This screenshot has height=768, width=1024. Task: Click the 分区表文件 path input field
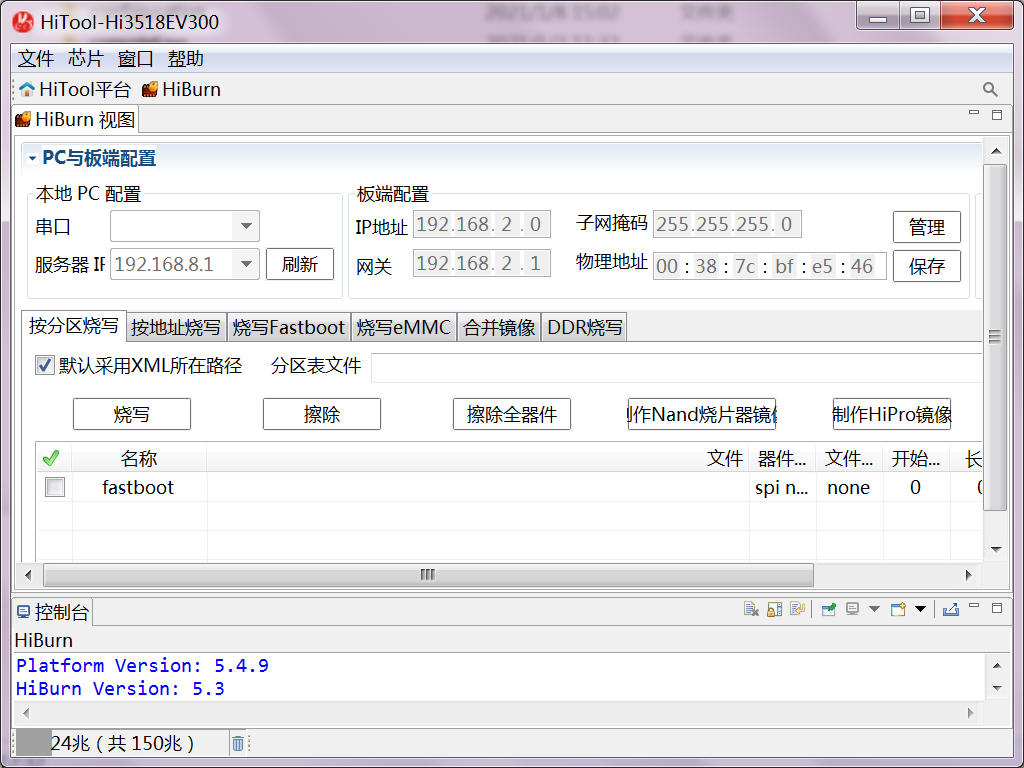pyautogui.click(x=677, y=368)
